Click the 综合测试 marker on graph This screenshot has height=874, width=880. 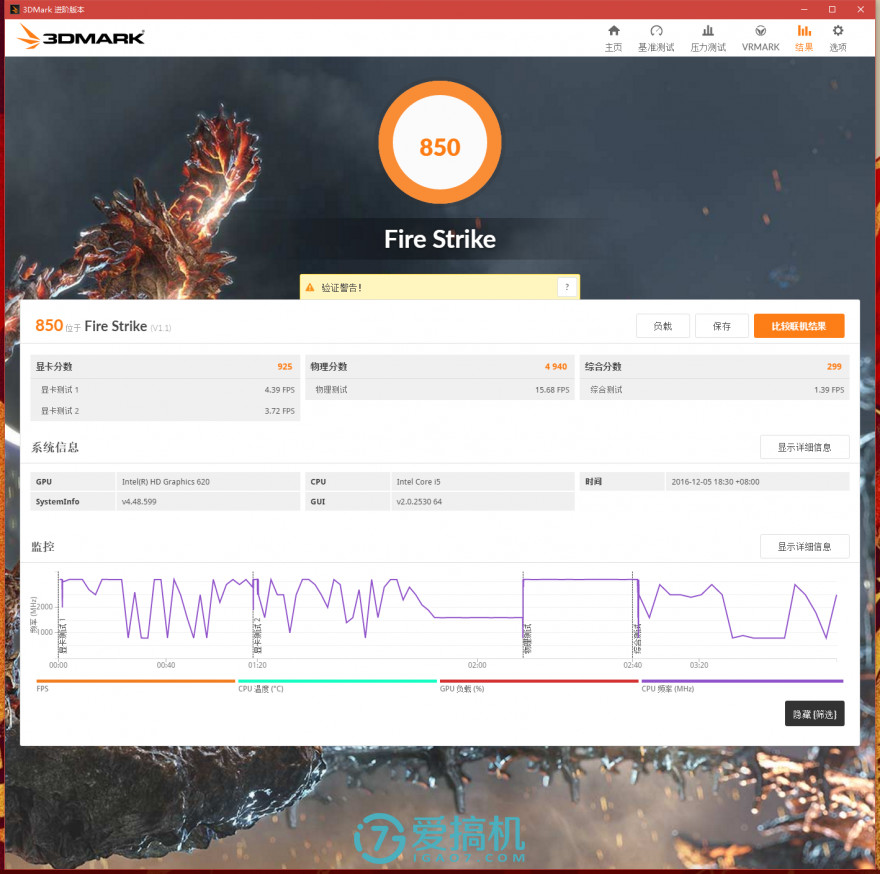pyautogui.click(x=637, y=639)
